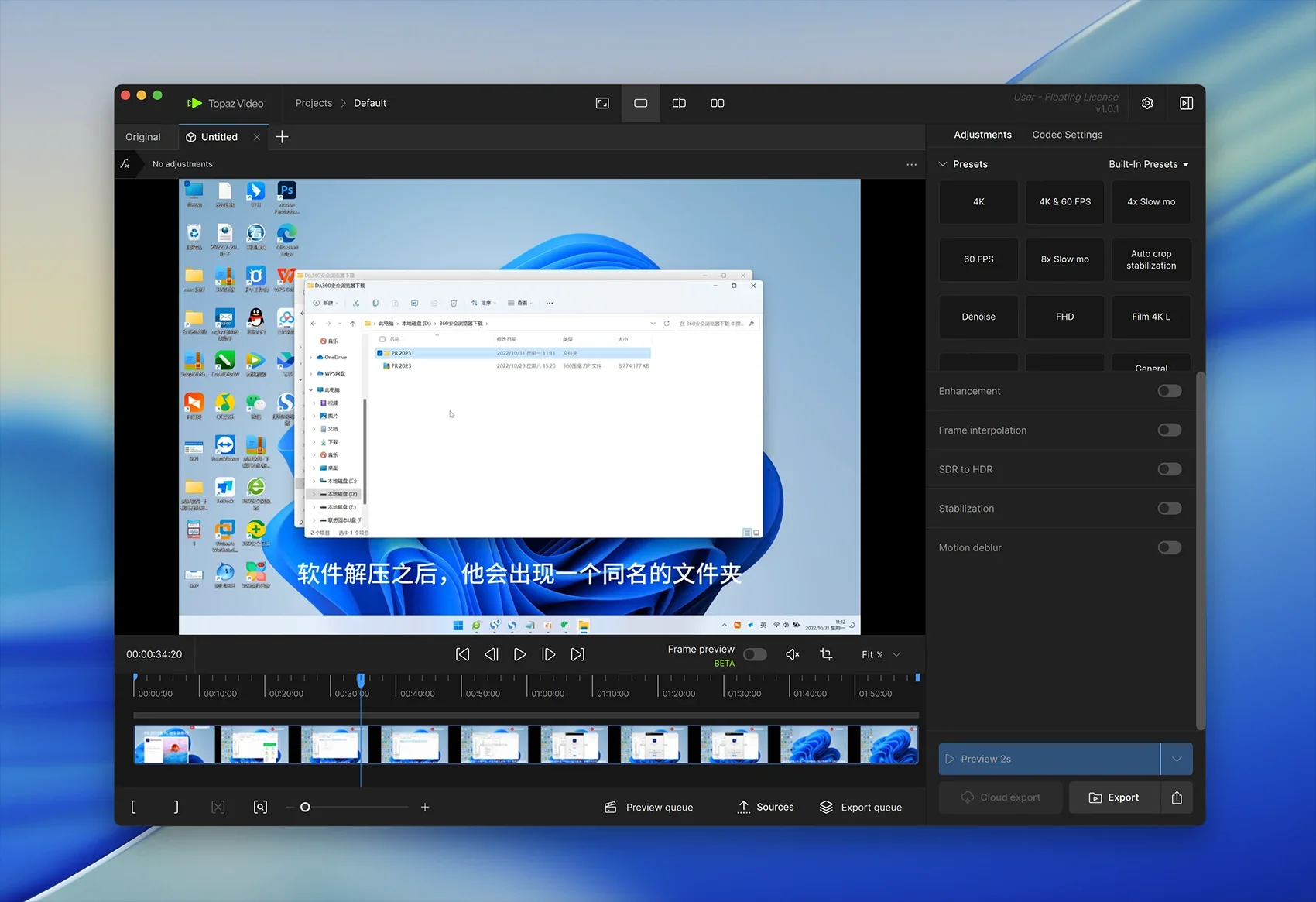Click timeline ruler at 01:00:00
Image resolution: width=1316 pixels, height=902 pixels.
(547, 694)
